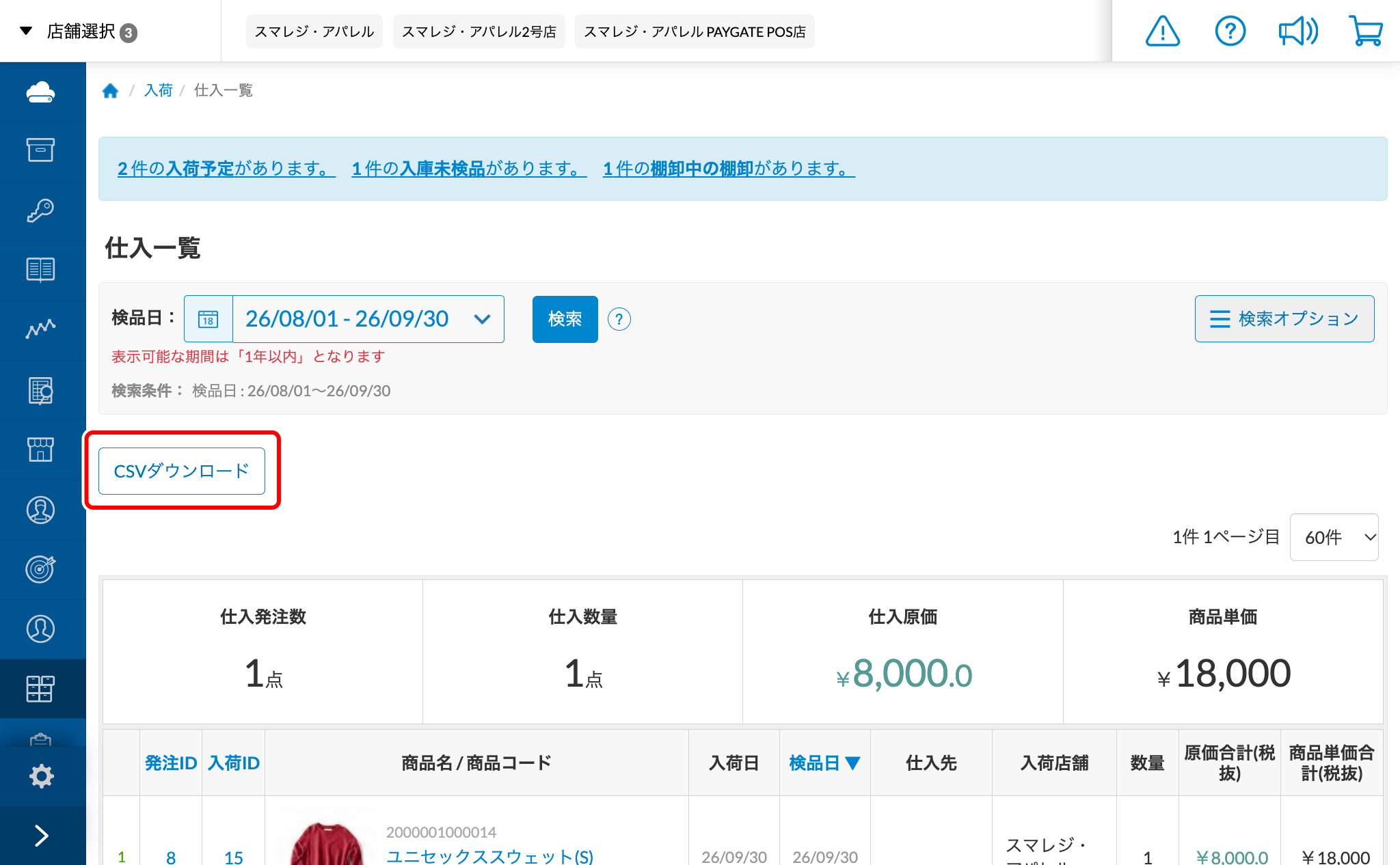The height and width of the screenshot is (865, 1400).
Task: Open the help question mark in header
Action: (1230, 31)
